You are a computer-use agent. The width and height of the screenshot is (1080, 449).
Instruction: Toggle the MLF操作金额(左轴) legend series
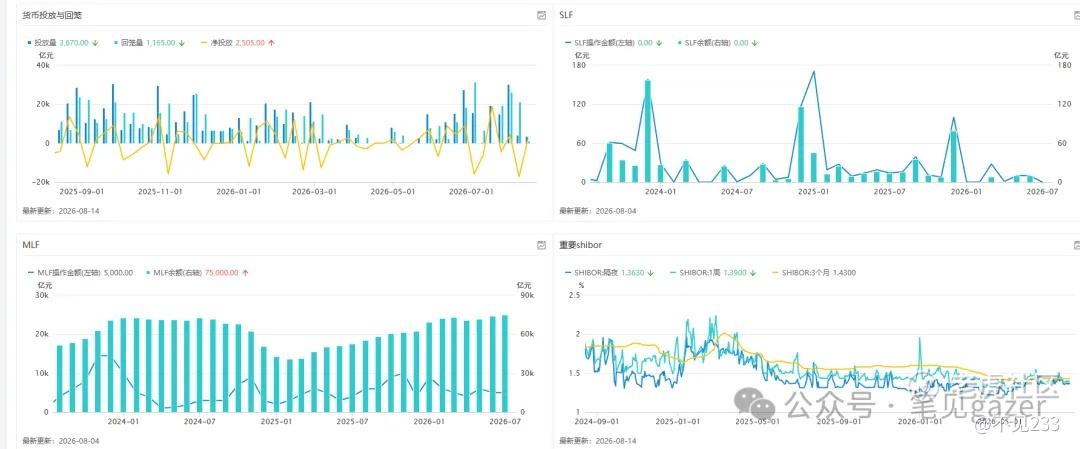(x=64, y=273)
